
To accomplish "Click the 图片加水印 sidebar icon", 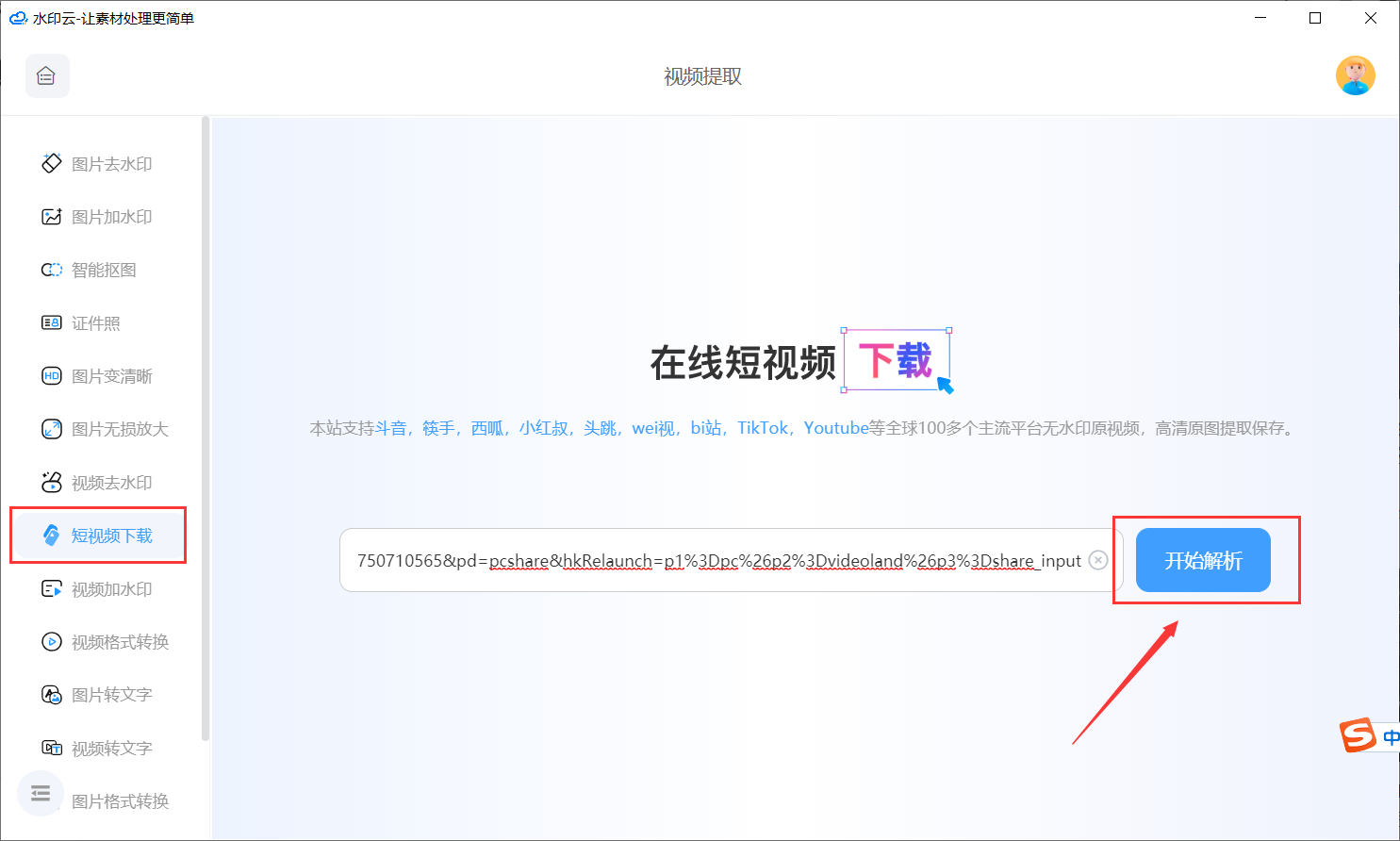I will 51,217.
